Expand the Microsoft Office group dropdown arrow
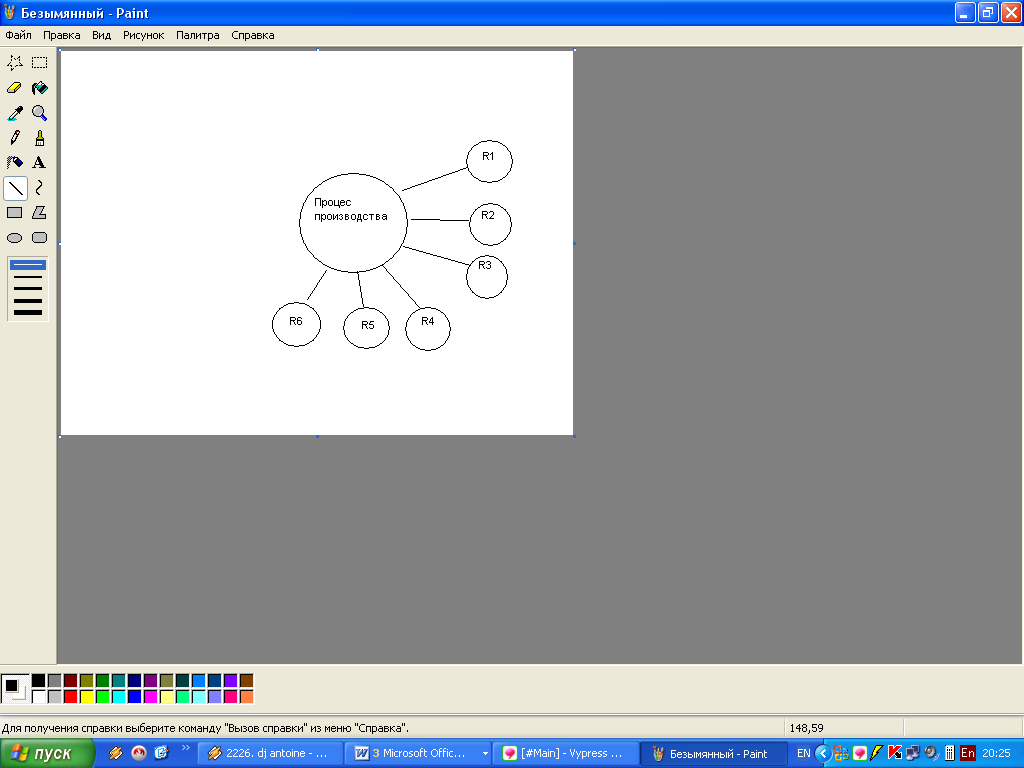 [485, 754]
